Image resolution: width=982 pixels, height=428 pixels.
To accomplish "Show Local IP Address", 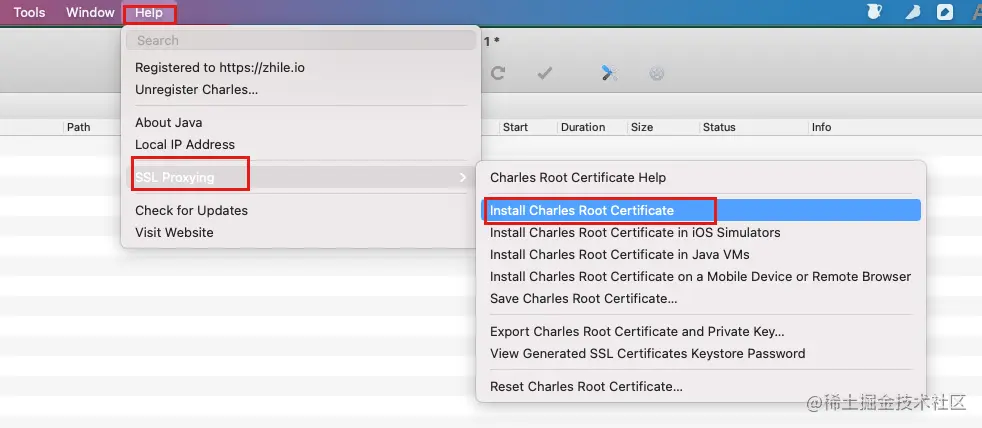I will [x=301, y=145].
